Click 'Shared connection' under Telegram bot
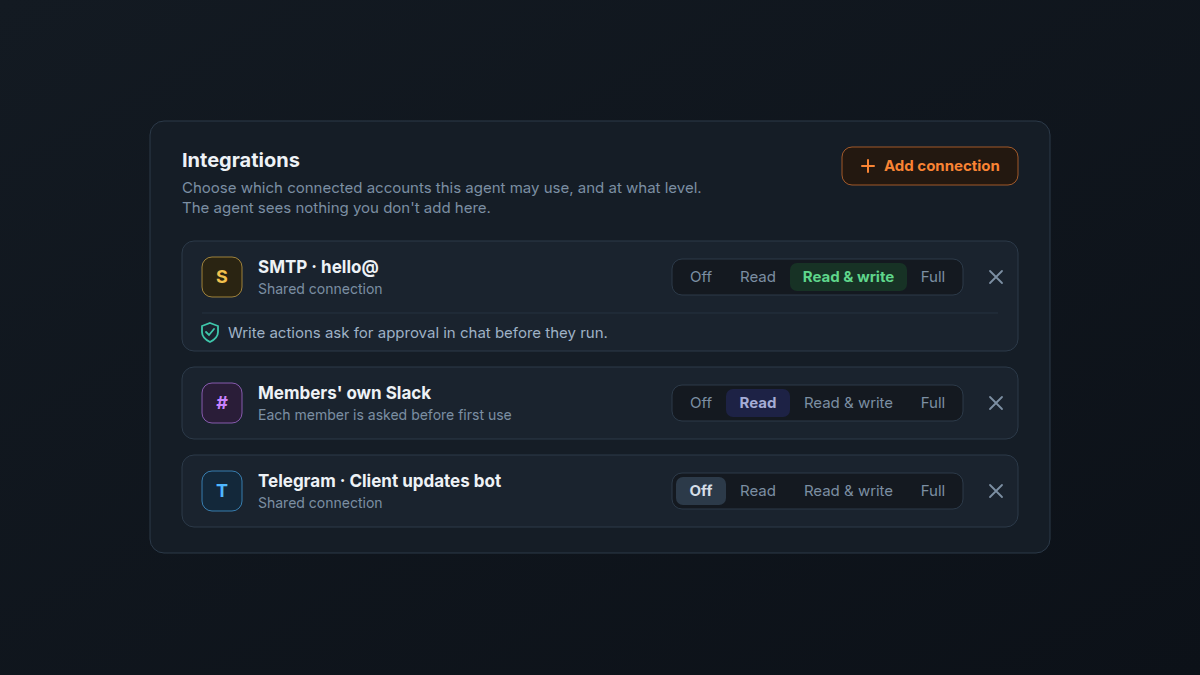Screen dimensions: 1200x675 [320, 503]
